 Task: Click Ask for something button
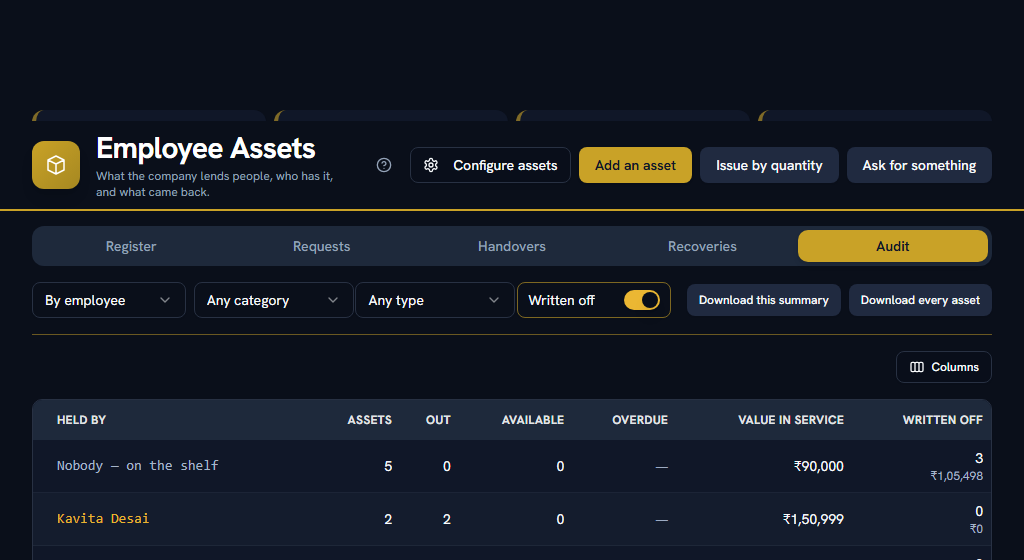click(x=919, y=165)
